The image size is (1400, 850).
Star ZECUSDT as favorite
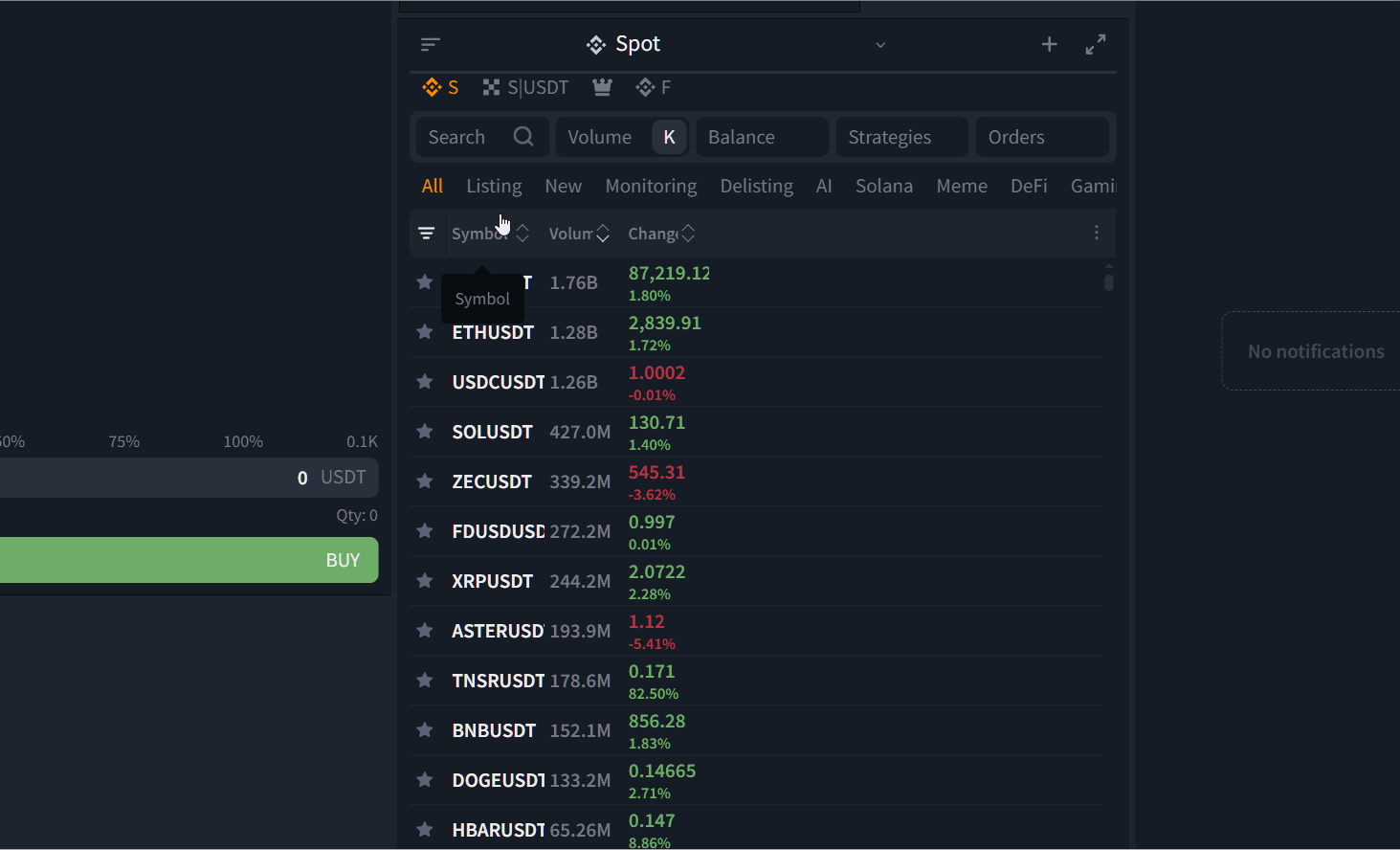(425, 481)
